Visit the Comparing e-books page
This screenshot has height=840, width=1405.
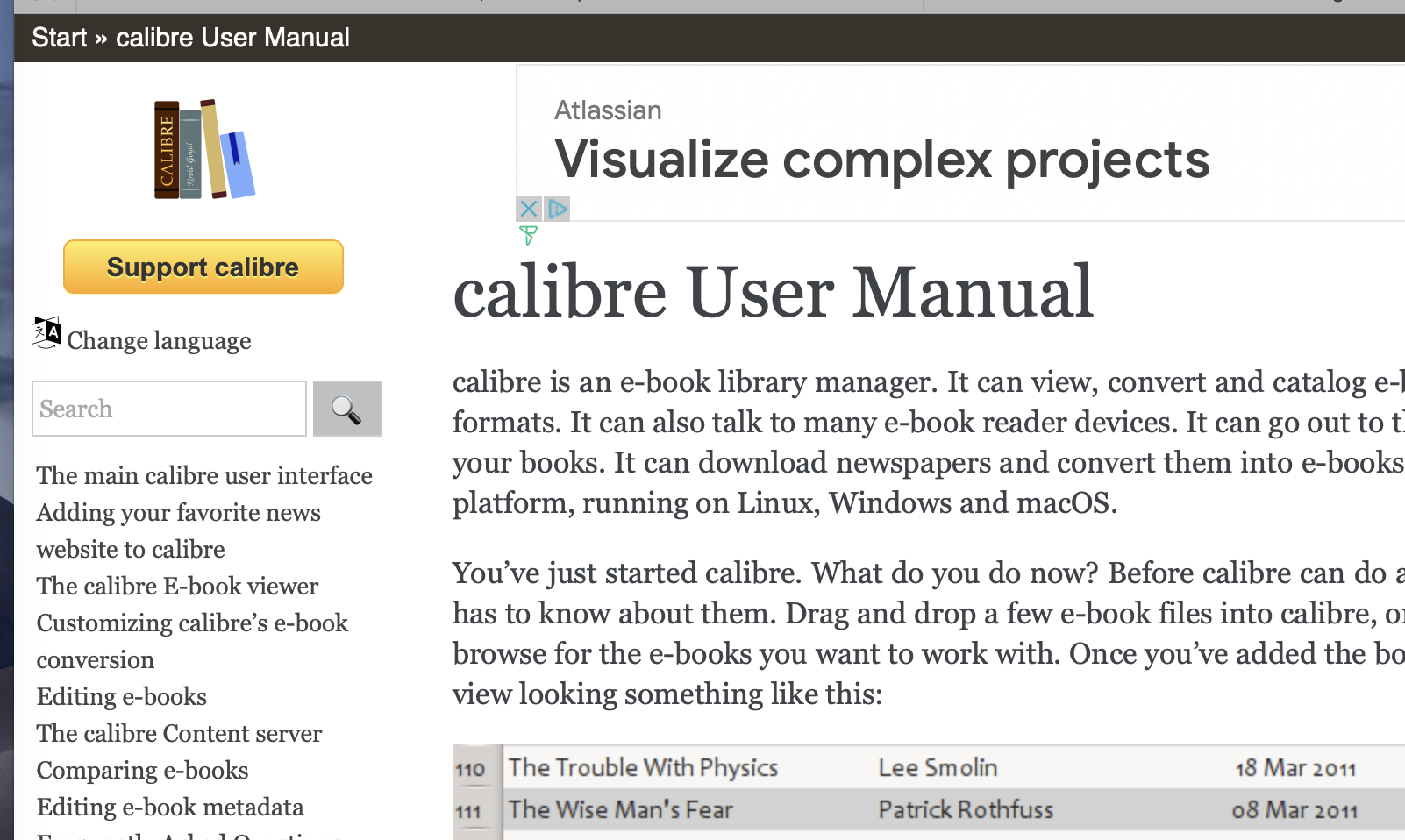point(142,770)
